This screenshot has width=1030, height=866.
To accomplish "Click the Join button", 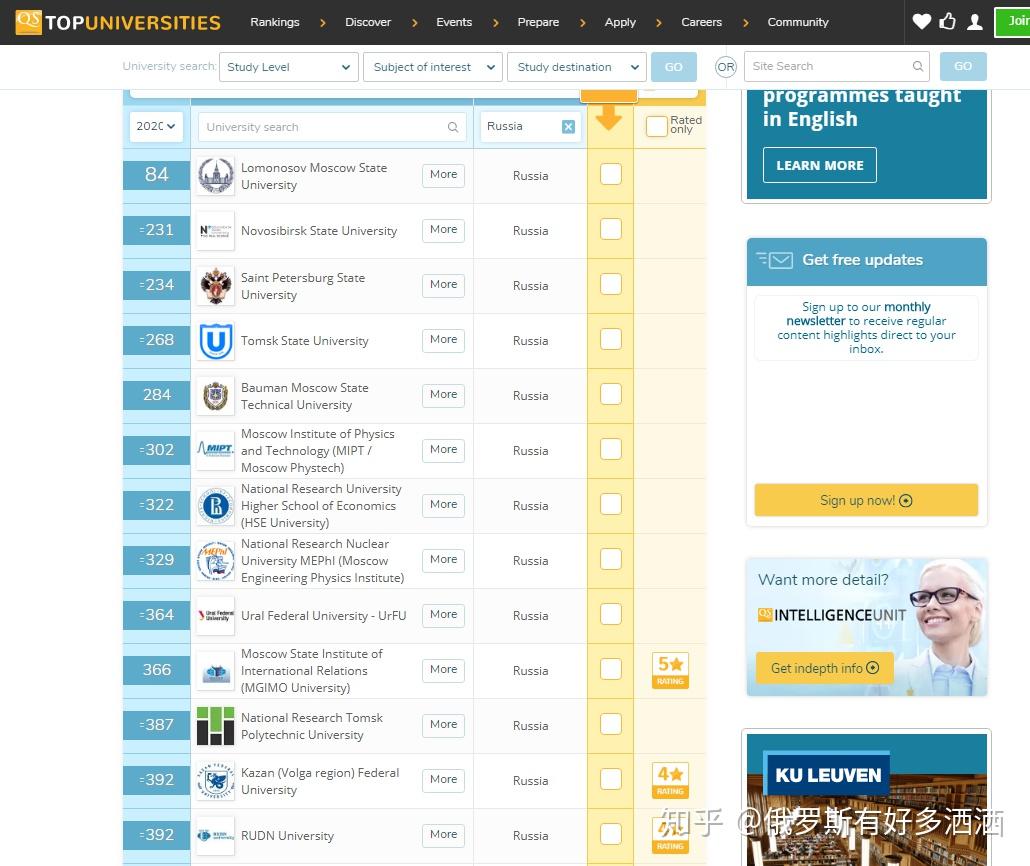I will pyautogui.click(x=1012, y=22).
